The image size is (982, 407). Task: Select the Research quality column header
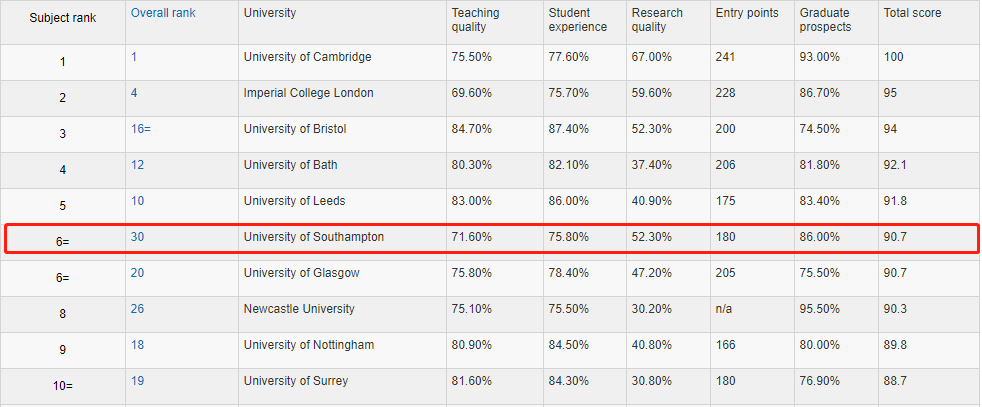657,20
